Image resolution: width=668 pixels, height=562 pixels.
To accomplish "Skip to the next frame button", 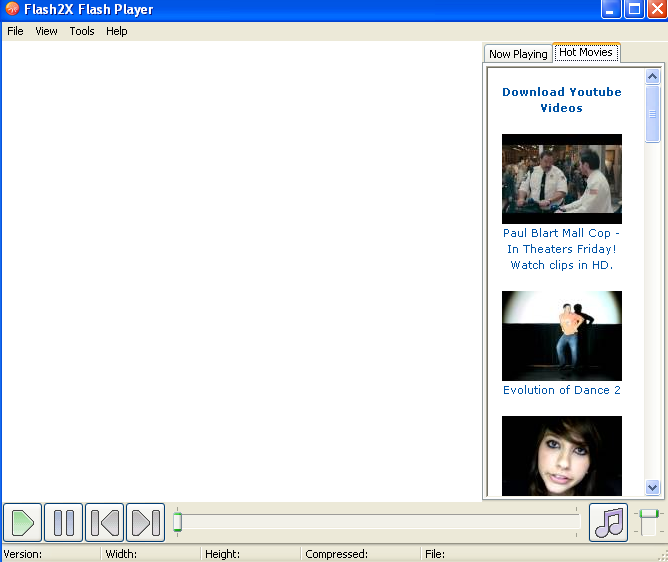I will click(x=146, y=522).
